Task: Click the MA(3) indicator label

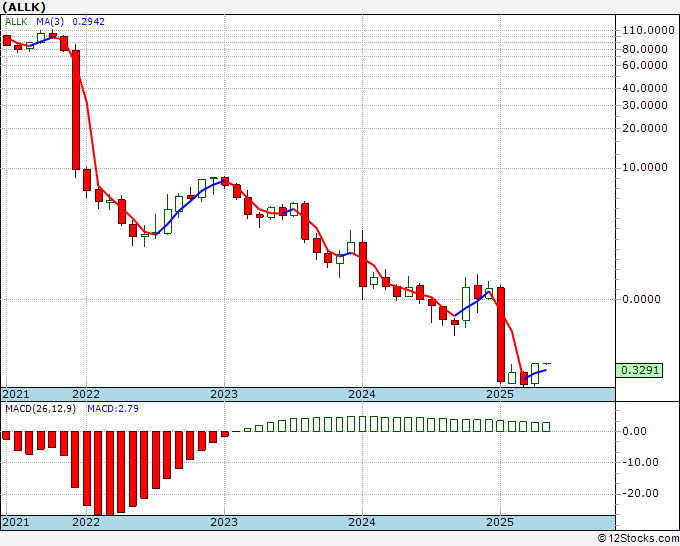Action: click(50, 21)
